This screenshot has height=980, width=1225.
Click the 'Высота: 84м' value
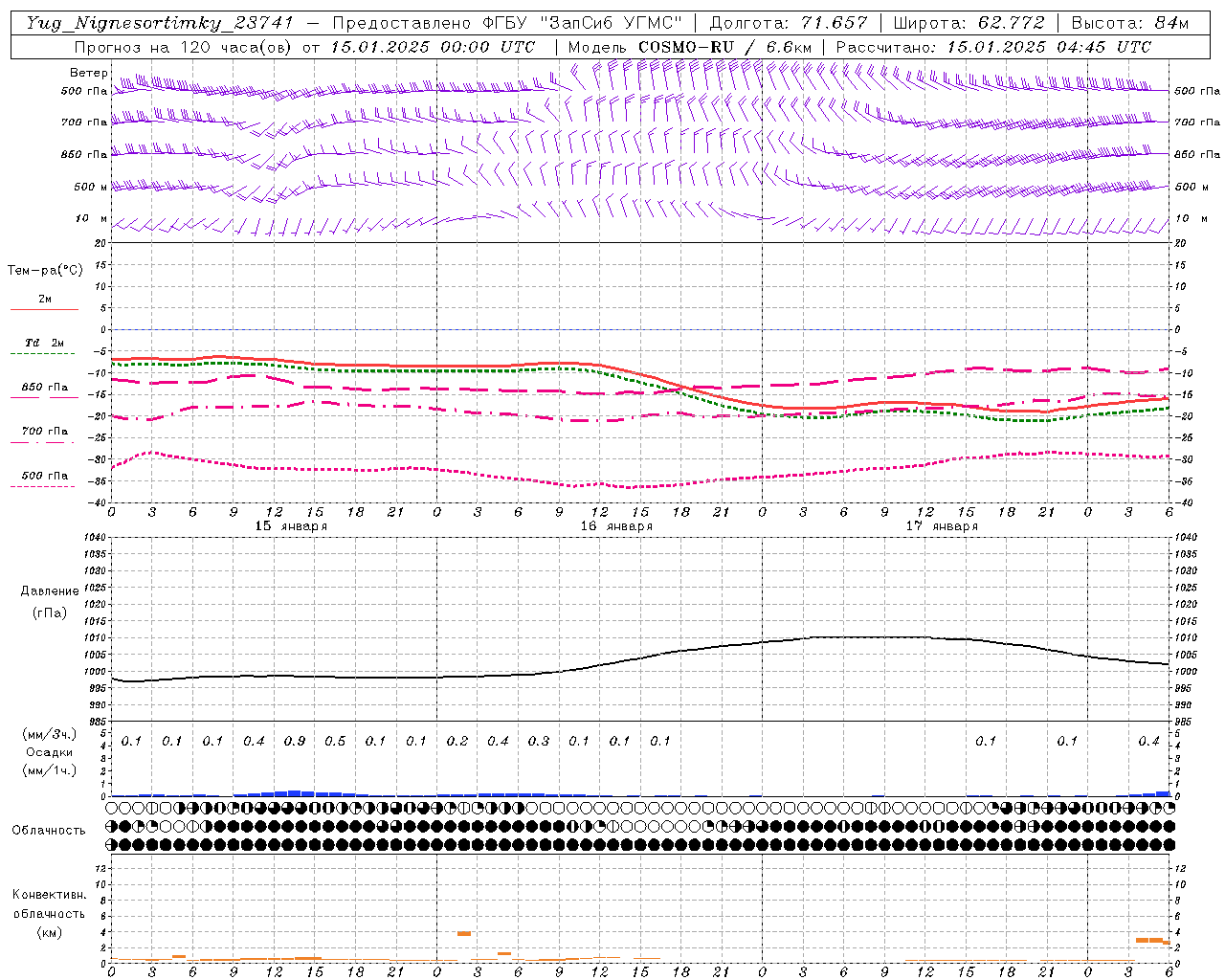(1129, 23)
